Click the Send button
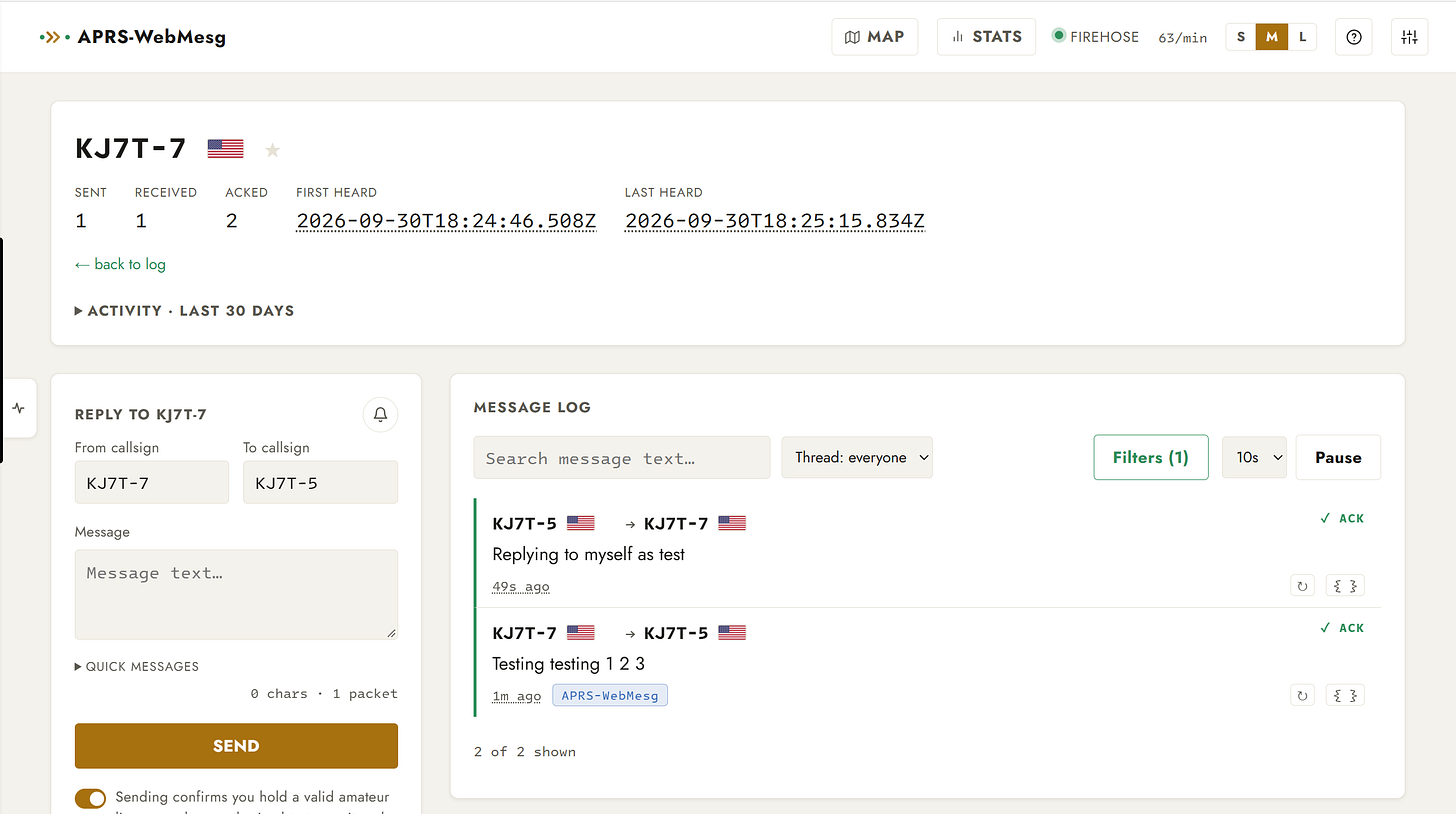The height and width of the screenshot is (814, 1456). [x=236, y=746]
